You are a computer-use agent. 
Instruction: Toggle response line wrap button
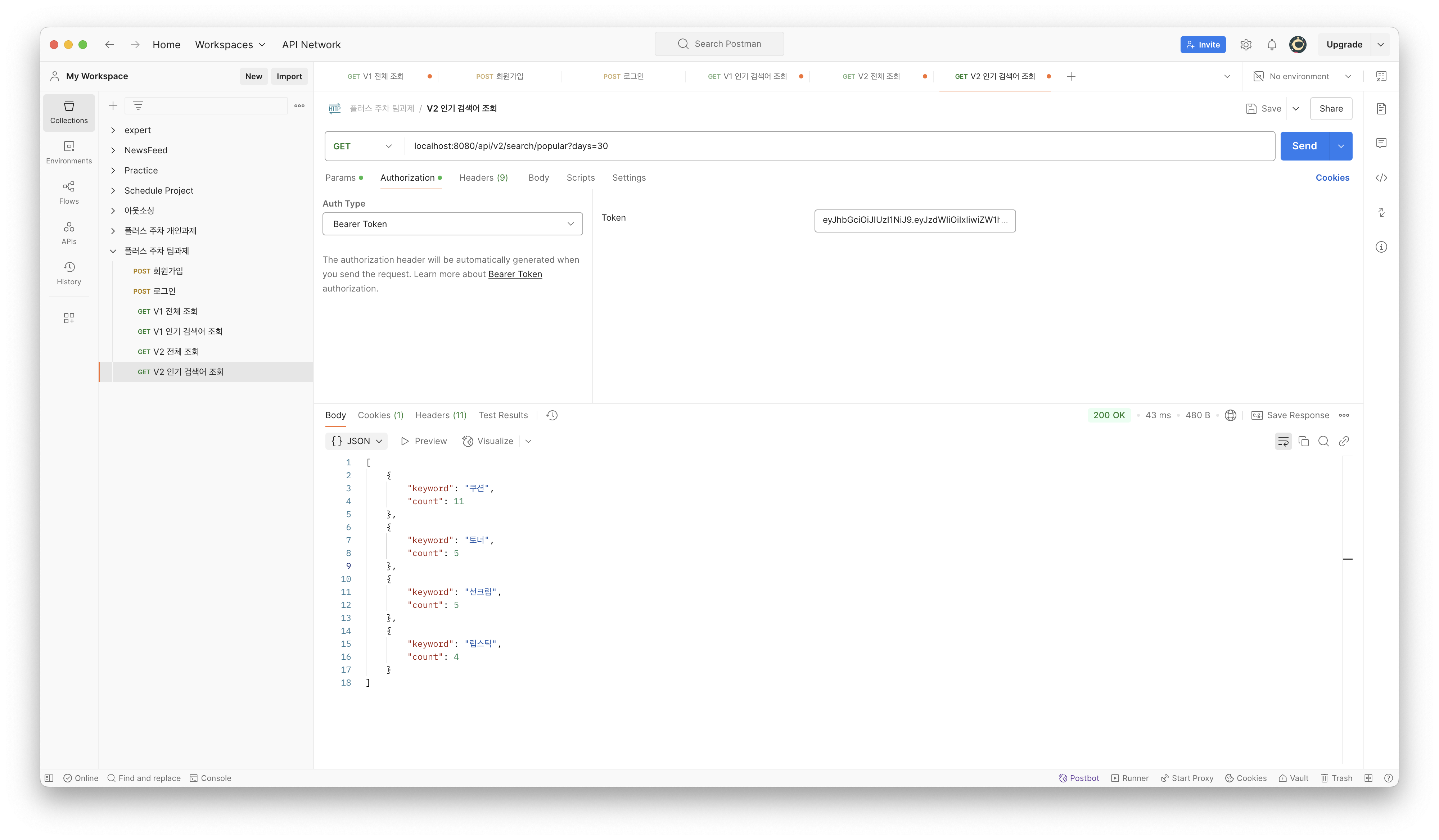click(x=1282, y=442)
